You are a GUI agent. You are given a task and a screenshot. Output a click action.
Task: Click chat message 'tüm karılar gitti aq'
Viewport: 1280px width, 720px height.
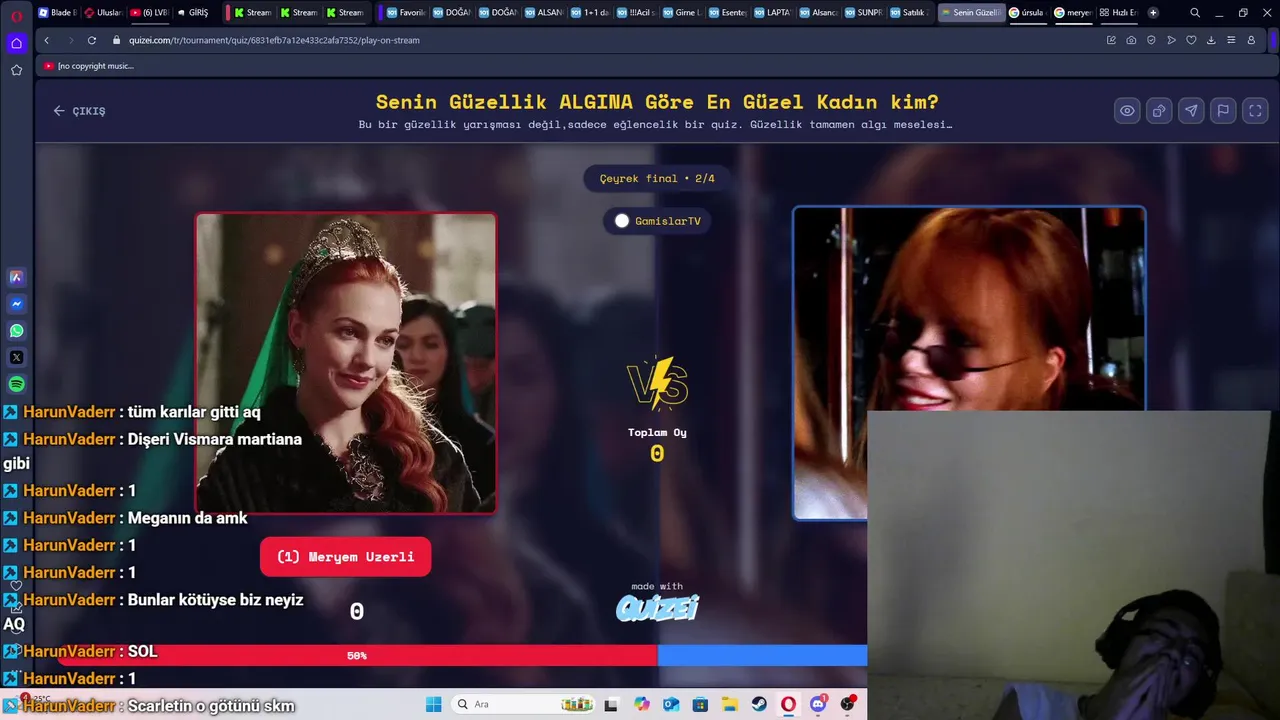pos(194,412)
